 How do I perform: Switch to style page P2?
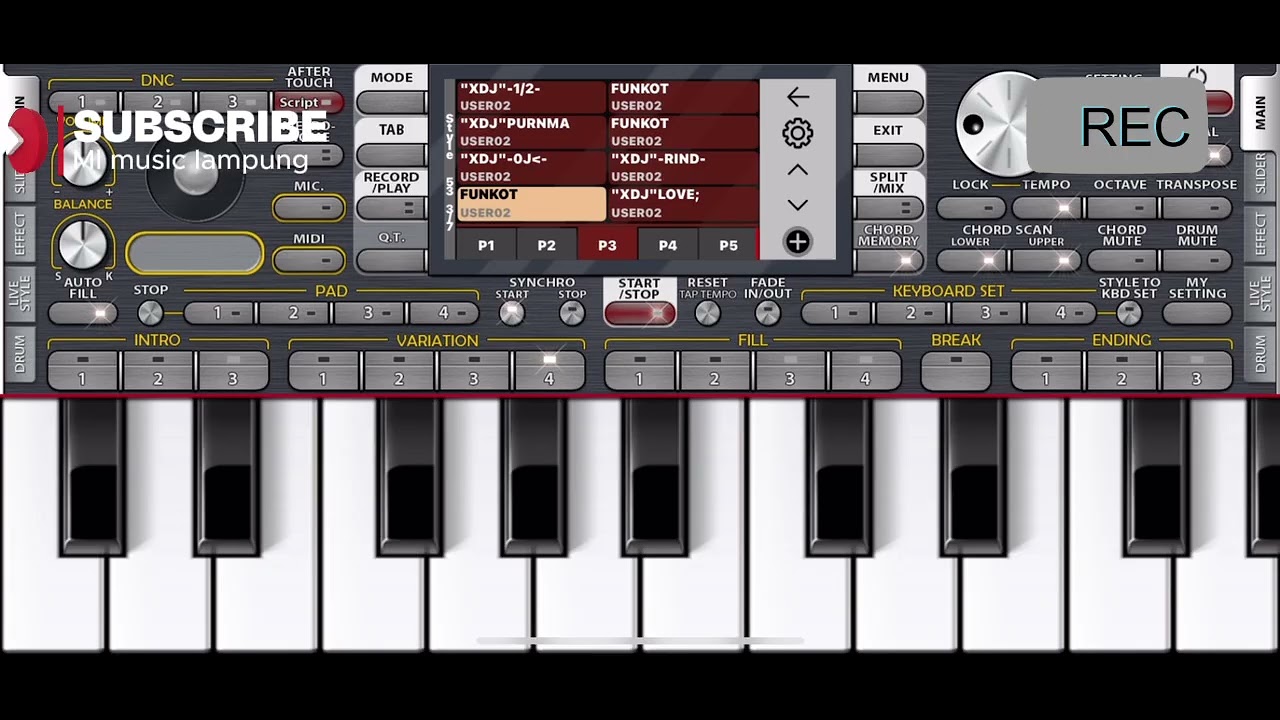tap(546, 245)
